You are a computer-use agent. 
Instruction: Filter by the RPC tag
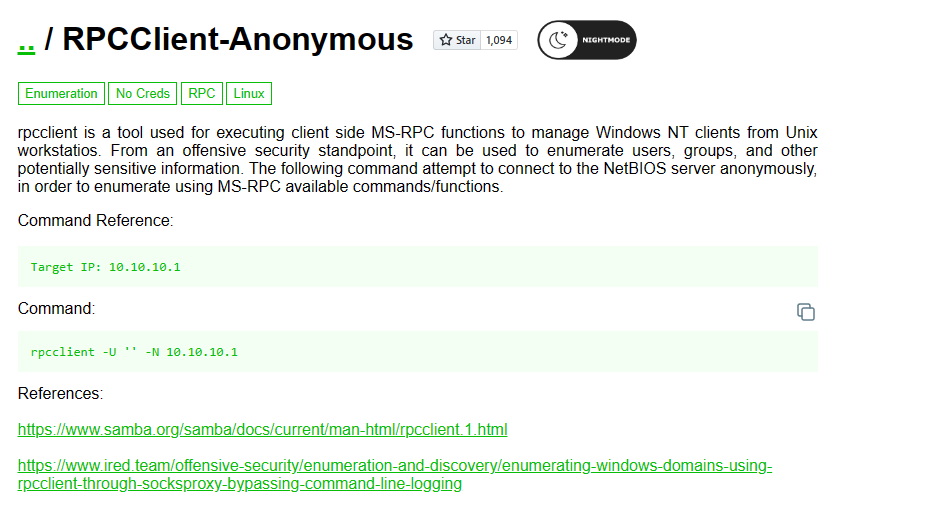point(202,94)
